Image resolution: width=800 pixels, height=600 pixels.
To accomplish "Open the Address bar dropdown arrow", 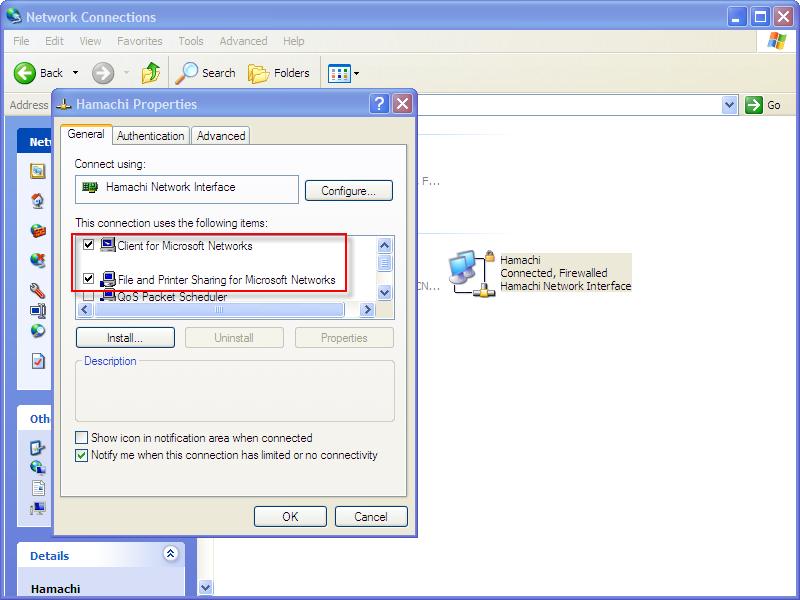I will point(730,105).
